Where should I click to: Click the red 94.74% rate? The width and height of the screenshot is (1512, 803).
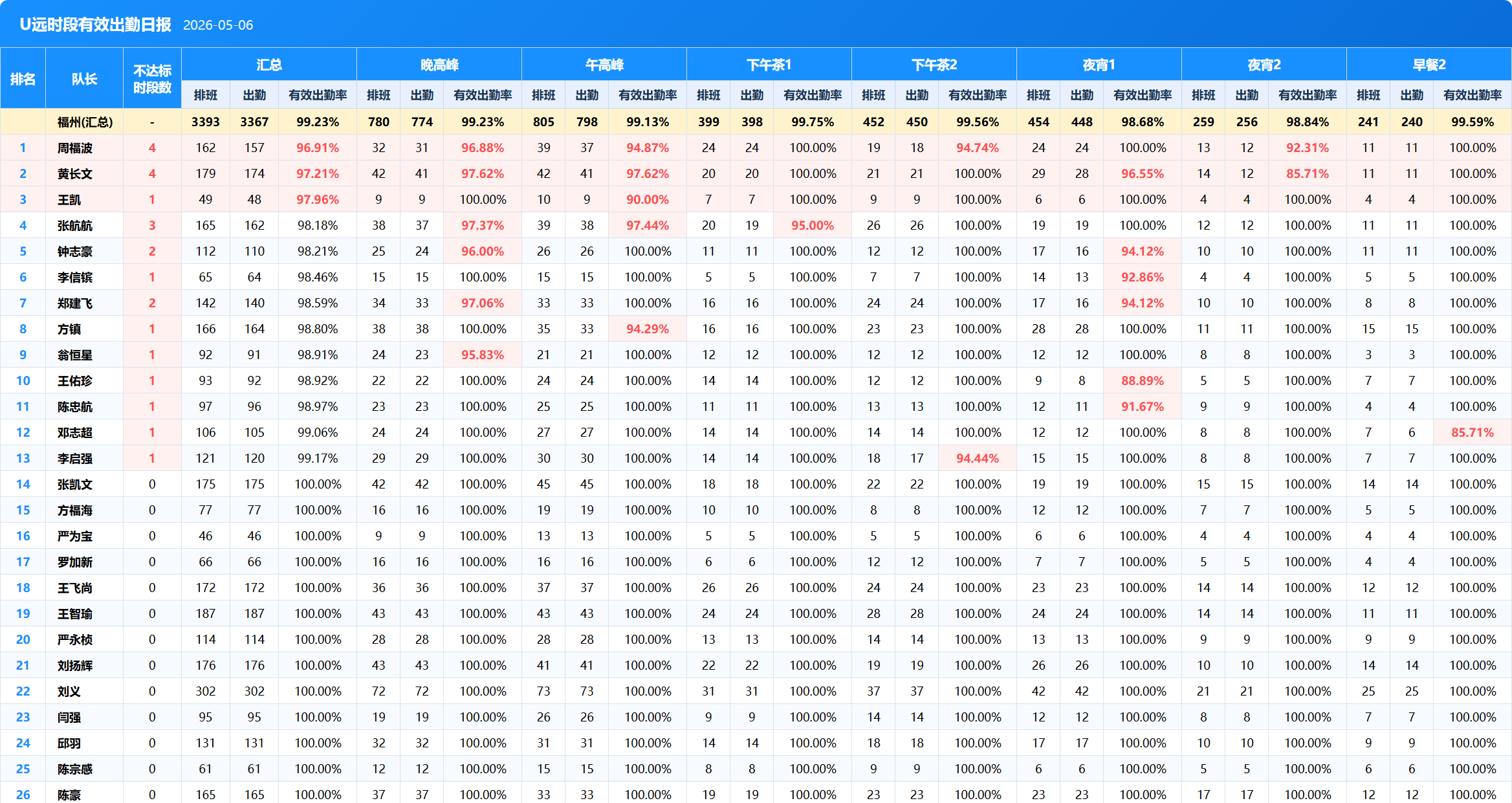[x=978, y=148]
